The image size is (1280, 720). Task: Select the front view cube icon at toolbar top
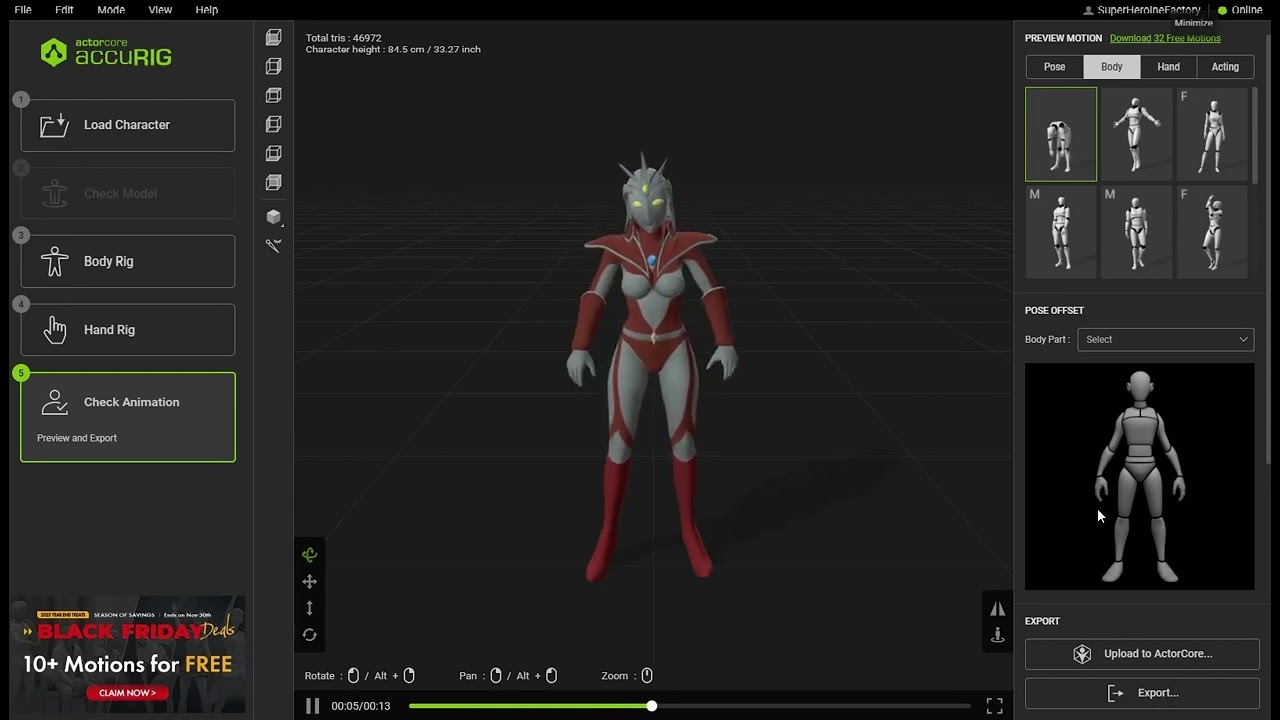[x=273, y=37]
